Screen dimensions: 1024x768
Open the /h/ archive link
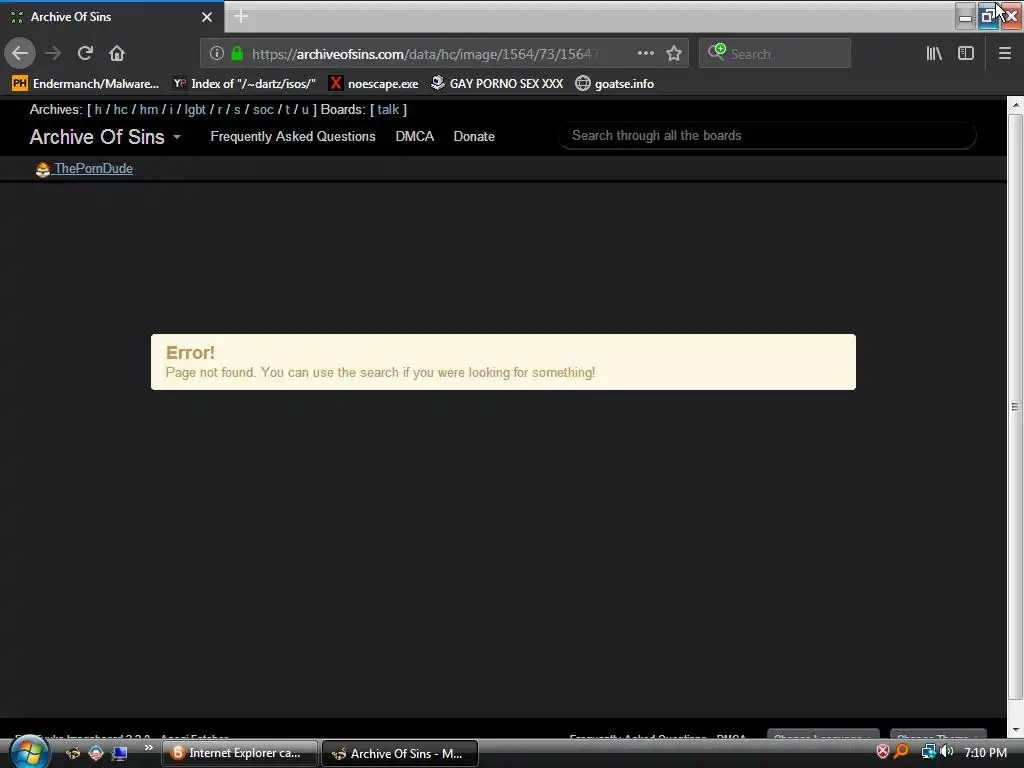coord(98,110)
